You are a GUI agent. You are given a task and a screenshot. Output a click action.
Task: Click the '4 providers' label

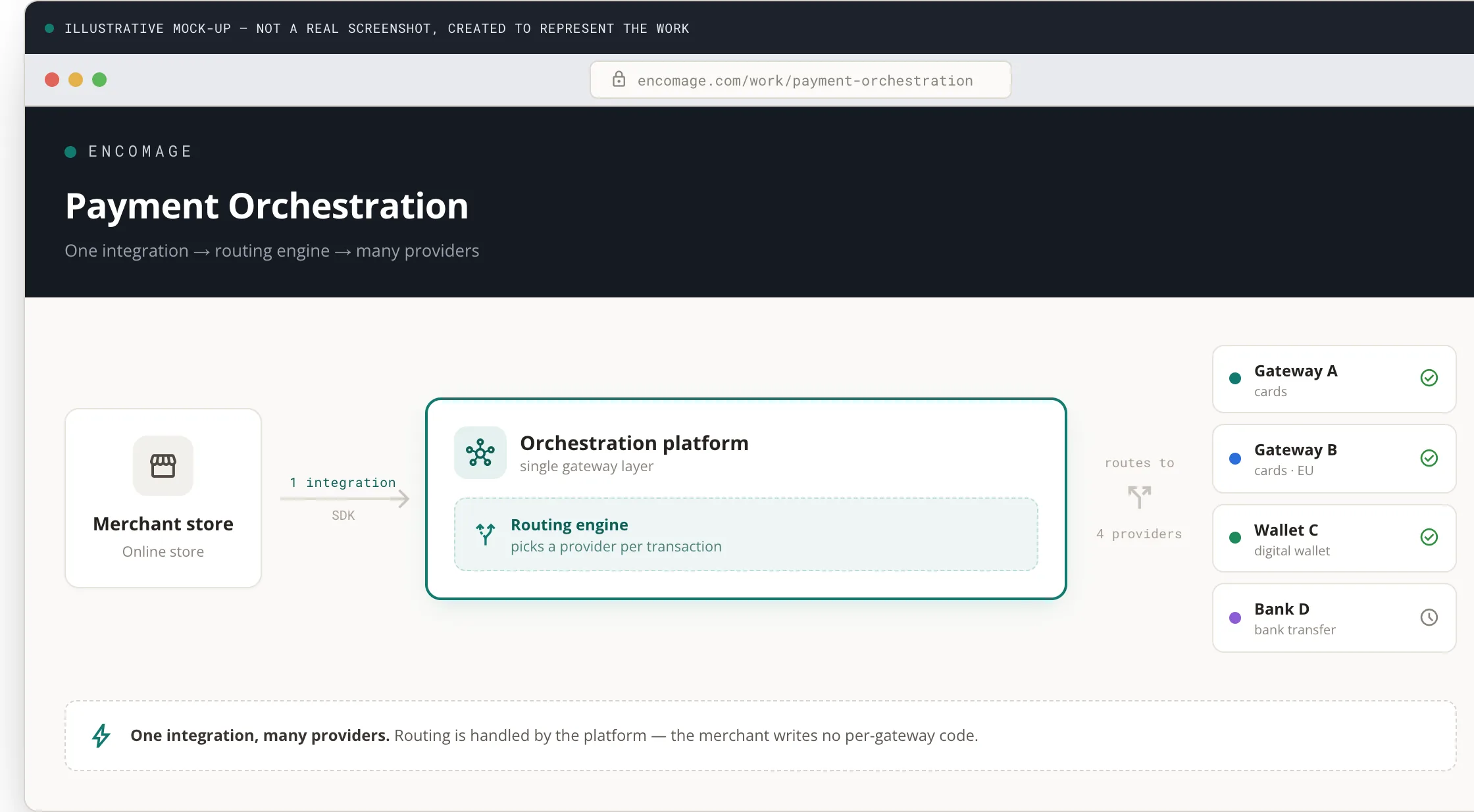[x=1139, y=534]
